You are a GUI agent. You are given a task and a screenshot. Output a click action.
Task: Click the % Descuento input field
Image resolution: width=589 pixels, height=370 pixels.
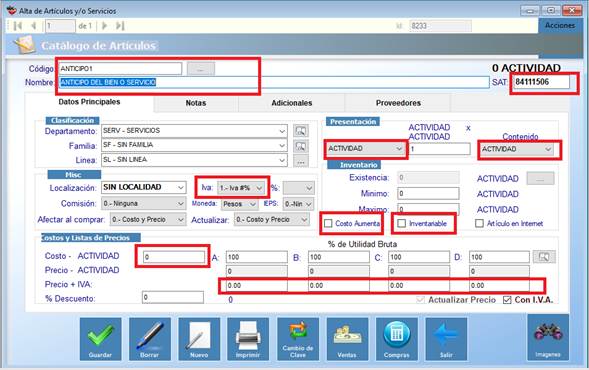point(173,298)
